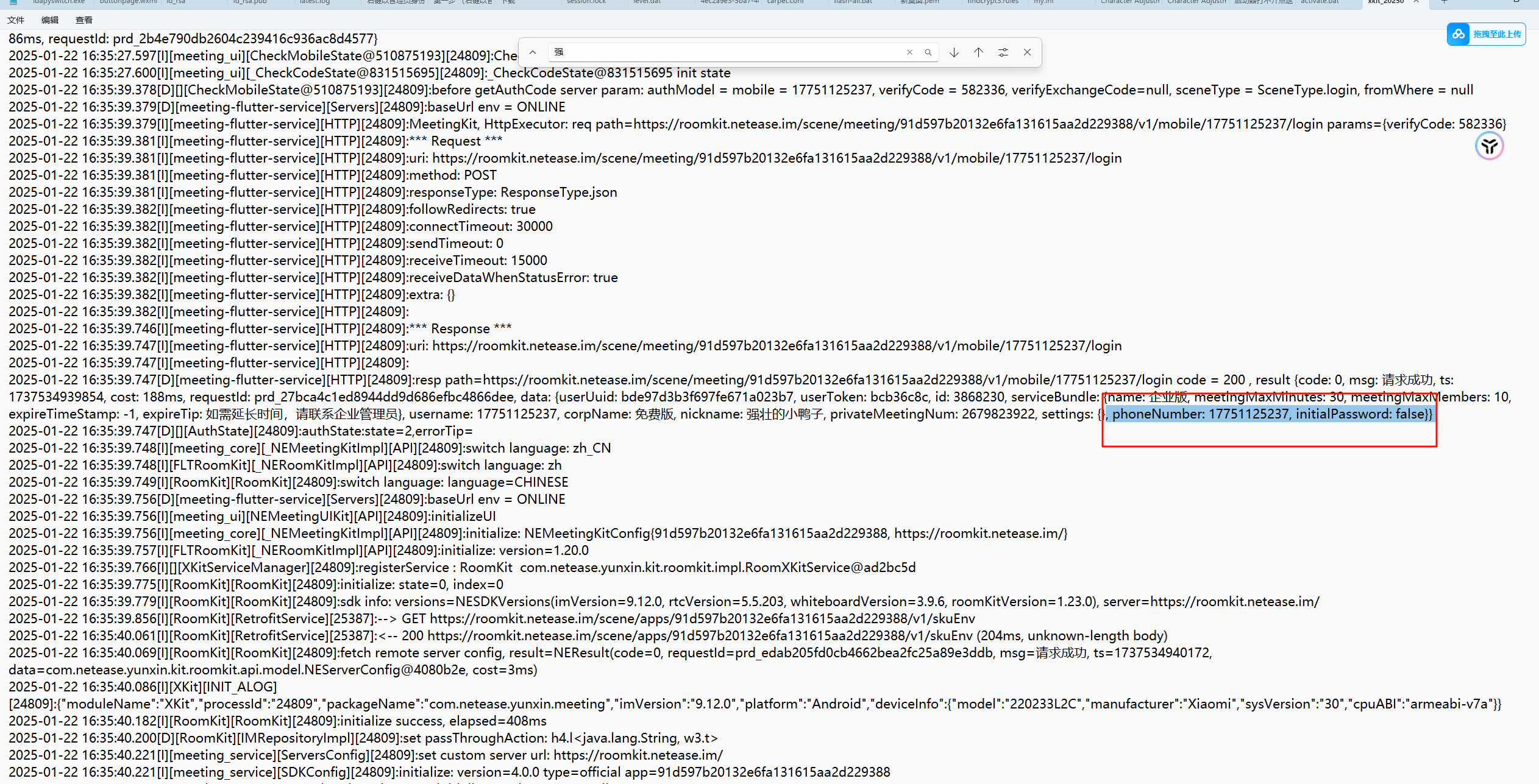Viewport: 1539px width, 784px height.
Task: Clear the find text with the X icon
Action: [909, 52]
